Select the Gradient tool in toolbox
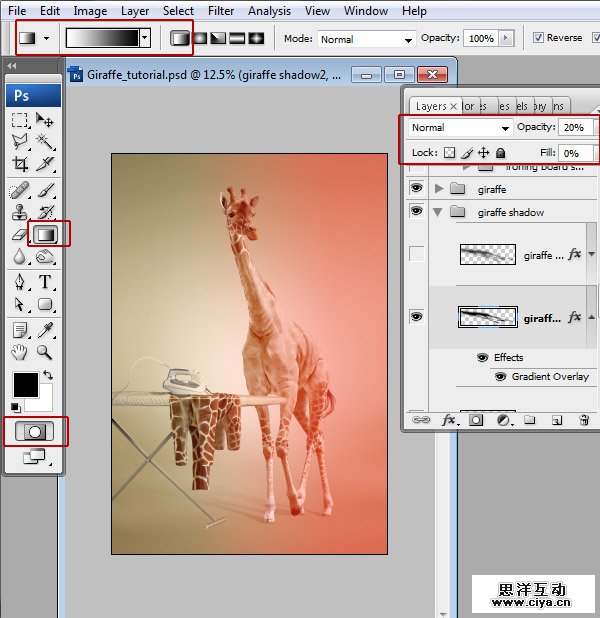This screenshot has height=618, width=600. [x=45, y=234]
